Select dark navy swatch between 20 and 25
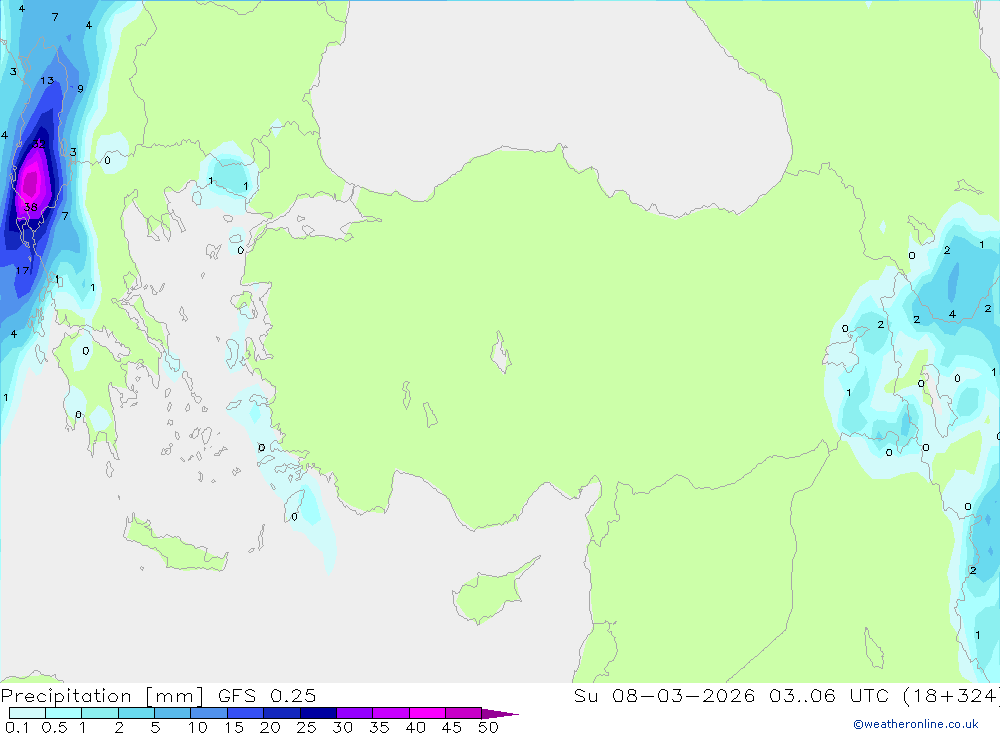Screen dimensions: 1000x733 [282, 713]
